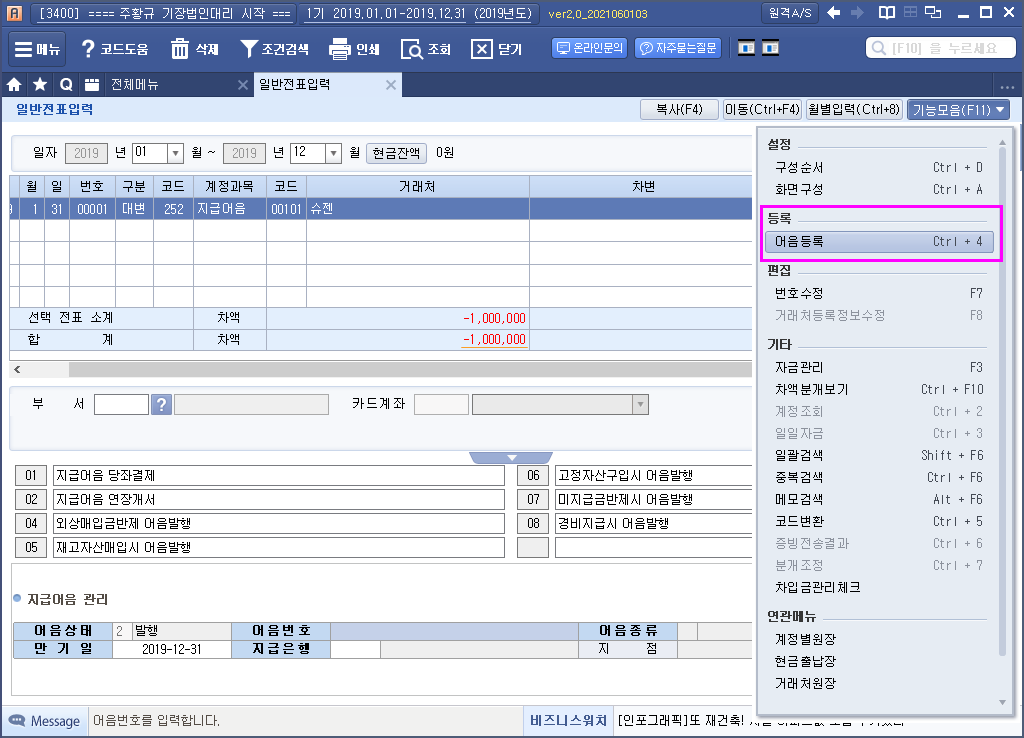Select 일괄검색 menu item
1024x738 pixels.
click(x=878, y=455)
